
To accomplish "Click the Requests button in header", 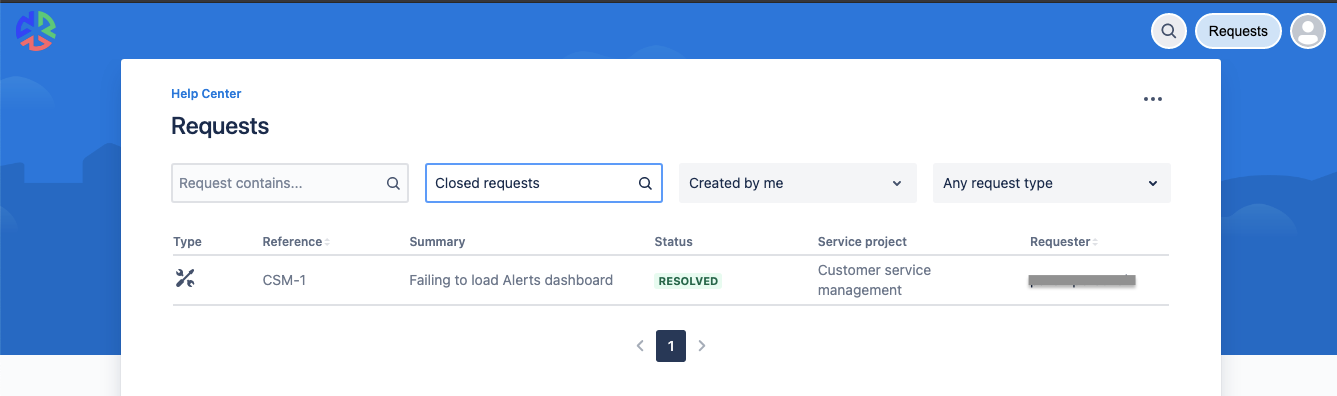I will tap(1238, 31).
